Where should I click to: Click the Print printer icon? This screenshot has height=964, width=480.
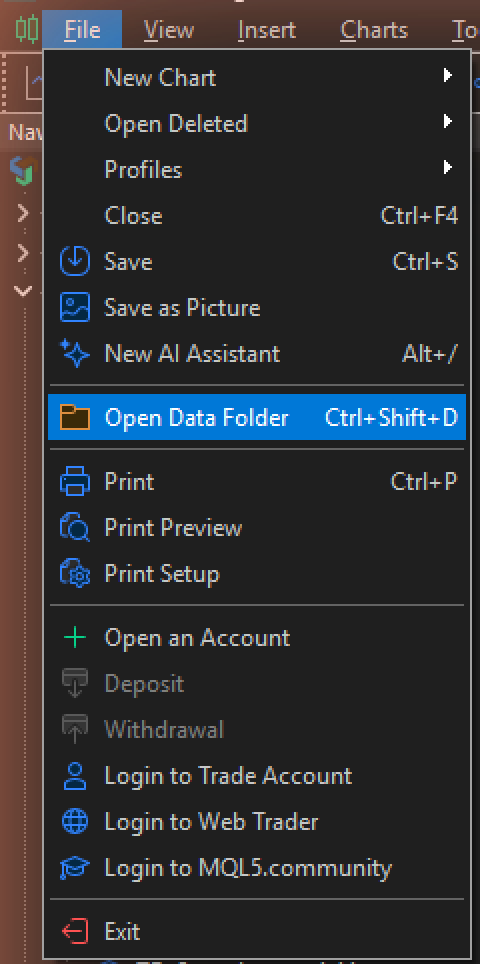click(x=74, y=481)
